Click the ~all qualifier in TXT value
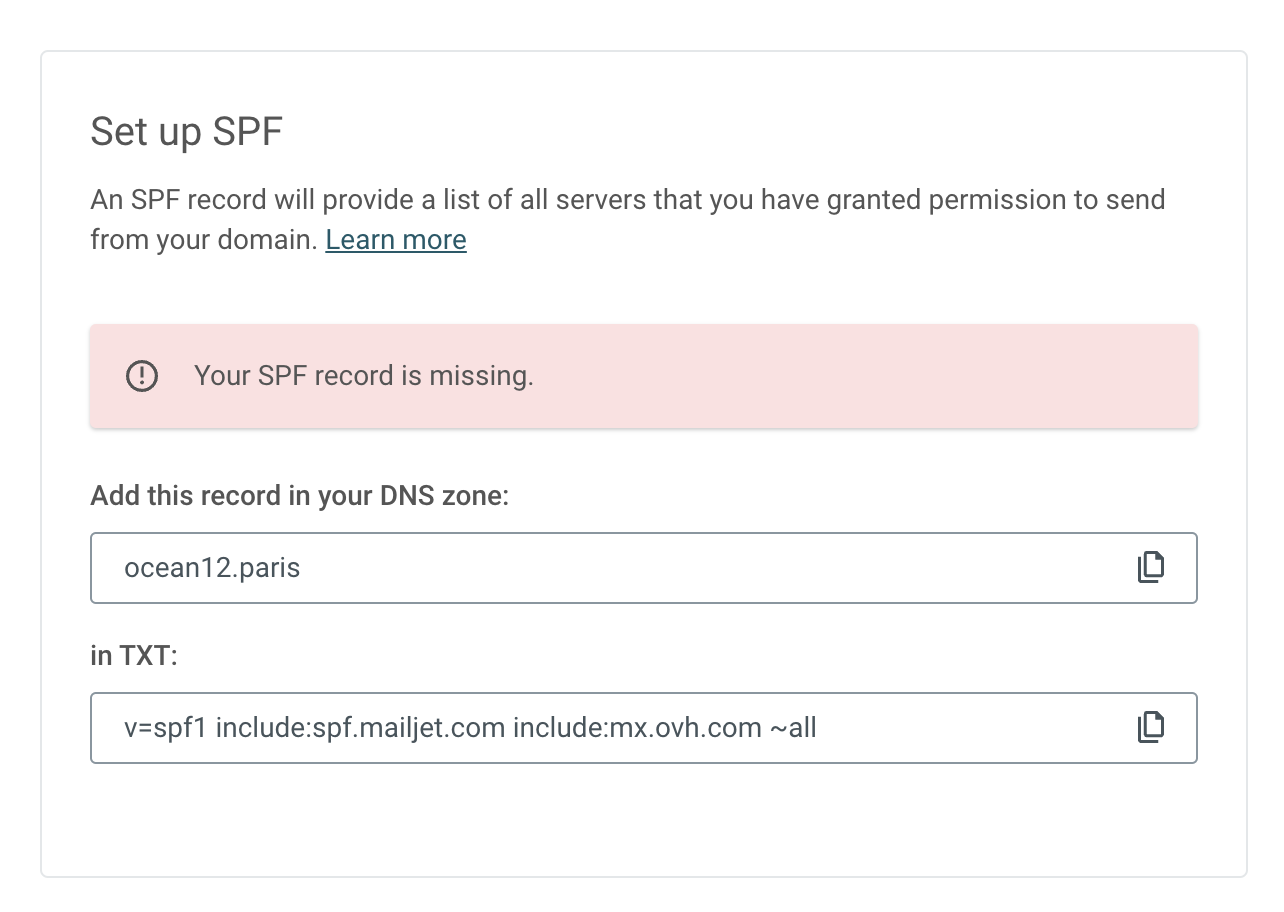 [x=794, y=728]
